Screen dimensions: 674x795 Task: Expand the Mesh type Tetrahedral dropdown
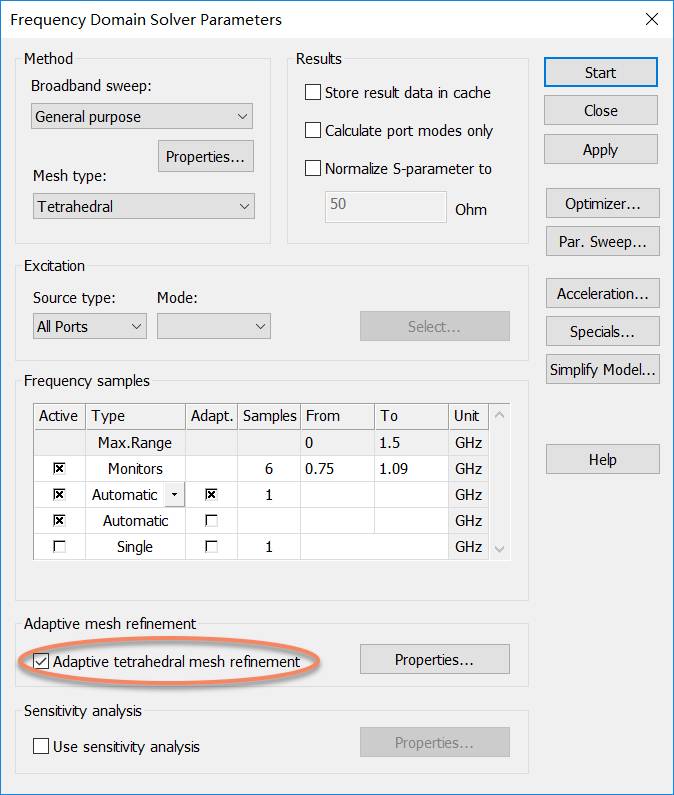click(x=144, y=206)
